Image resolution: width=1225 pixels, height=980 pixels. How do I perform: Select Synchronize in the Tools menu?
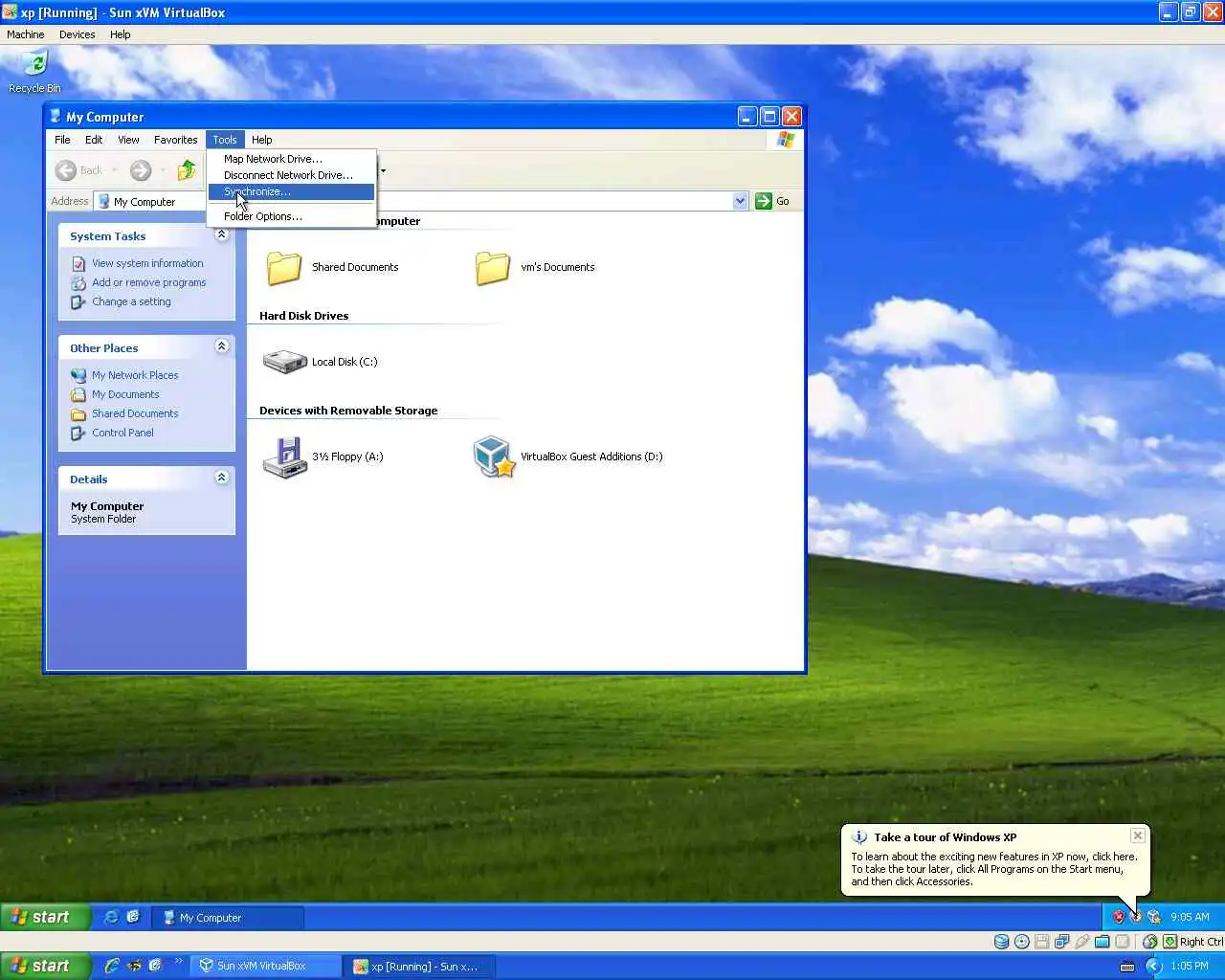(291, 191)
